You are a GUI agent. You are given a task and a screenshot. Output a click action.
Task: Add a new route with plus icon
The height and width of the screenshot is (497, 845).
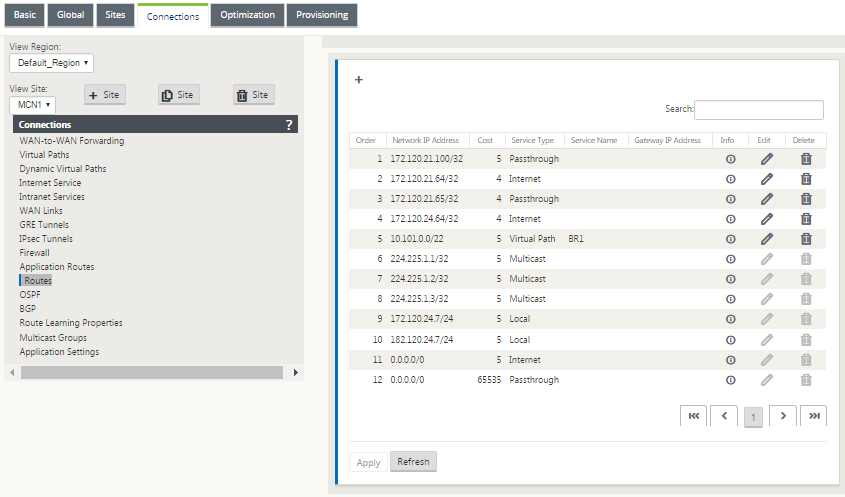coord(359,80)
